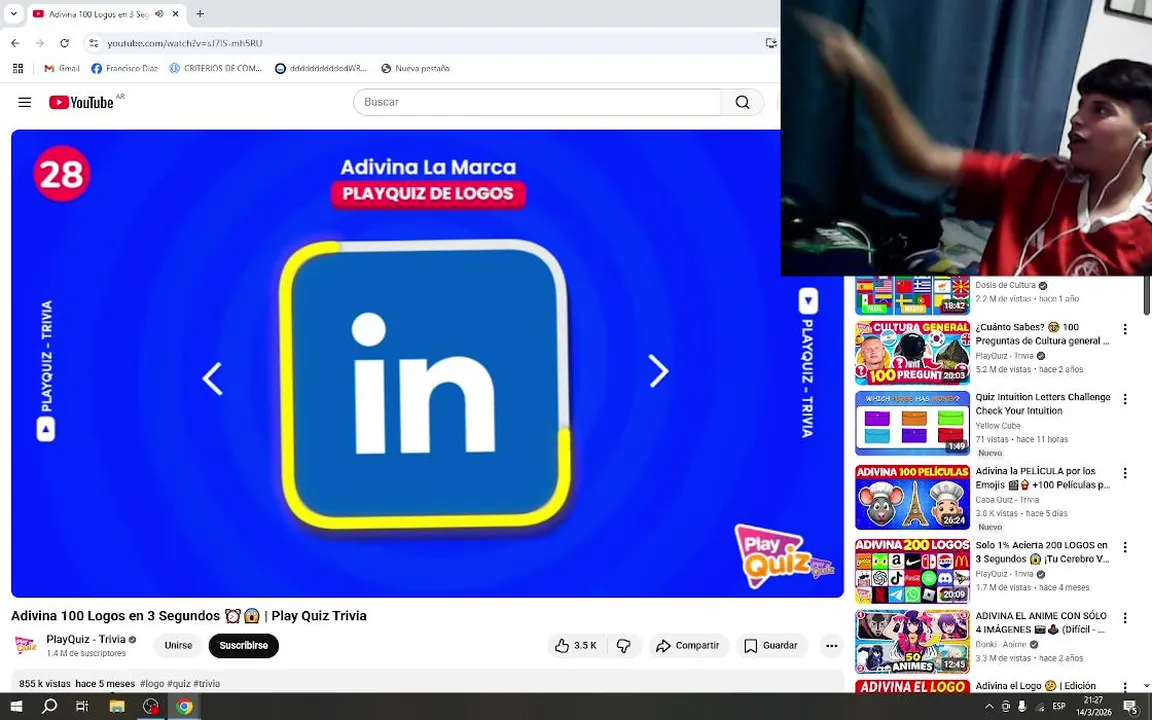Click the page vertical scrollbar thumb

(1148, 295)
